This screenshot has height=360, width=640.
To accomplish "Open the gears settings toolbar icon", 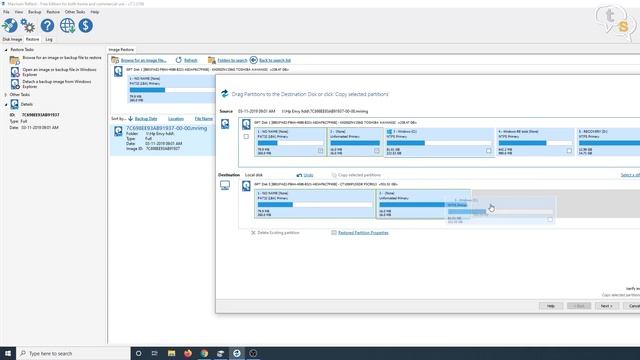I will (x=28, y=26).
